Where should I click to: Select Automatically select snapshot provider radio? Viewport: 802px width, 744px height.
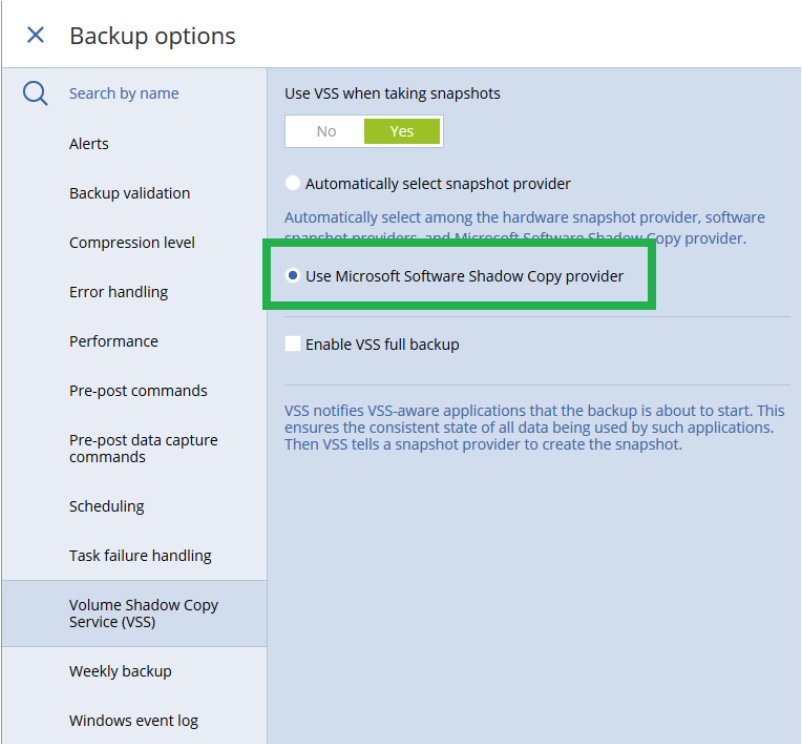pyautogui.click(x=293, y=184)
